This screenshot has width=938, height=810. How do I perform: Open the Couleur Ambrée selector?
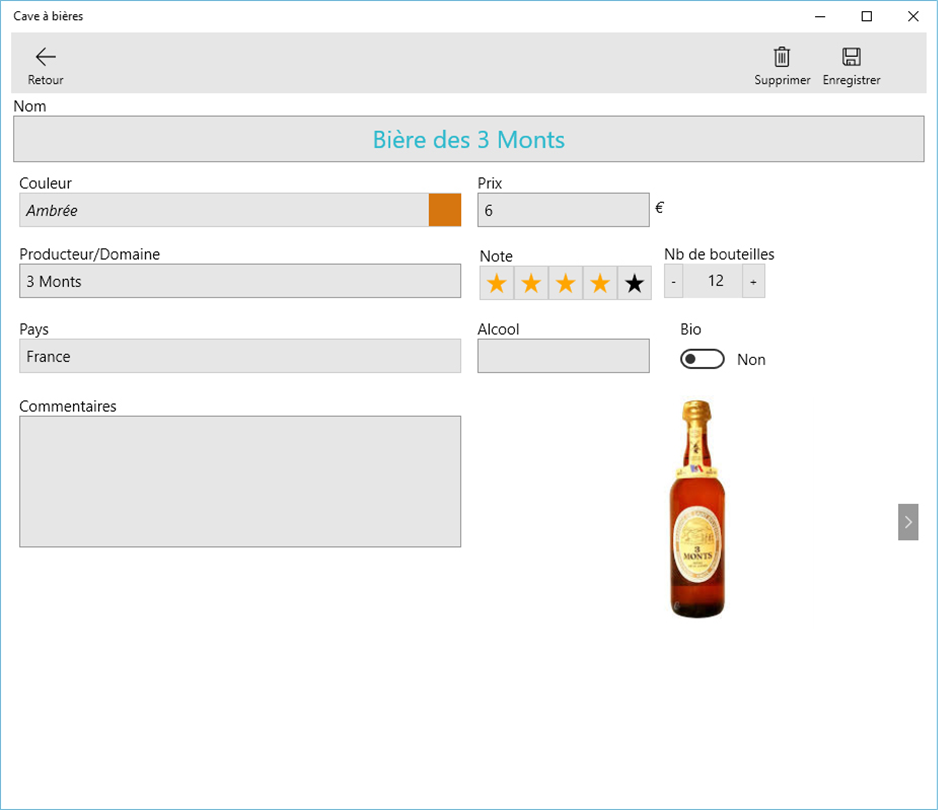pos(240,210)
